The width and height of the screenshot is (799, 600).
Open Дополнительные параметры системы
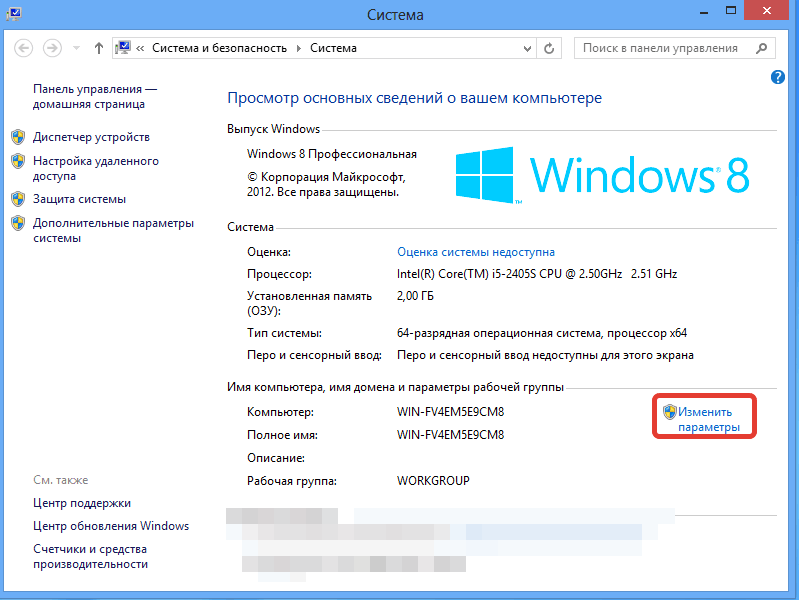pyautogui.click(x=113, y=230)
